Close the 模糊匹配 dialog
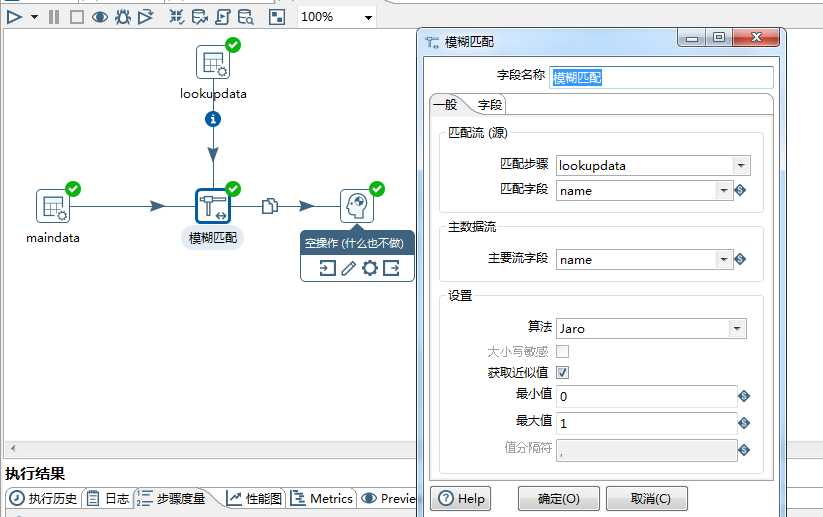Viewport: 823px width, 517px height. 756,37
